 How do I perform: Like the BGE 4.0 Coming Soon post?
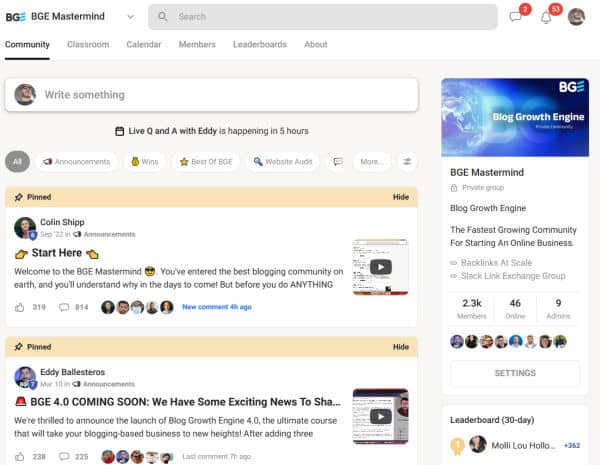20,457
